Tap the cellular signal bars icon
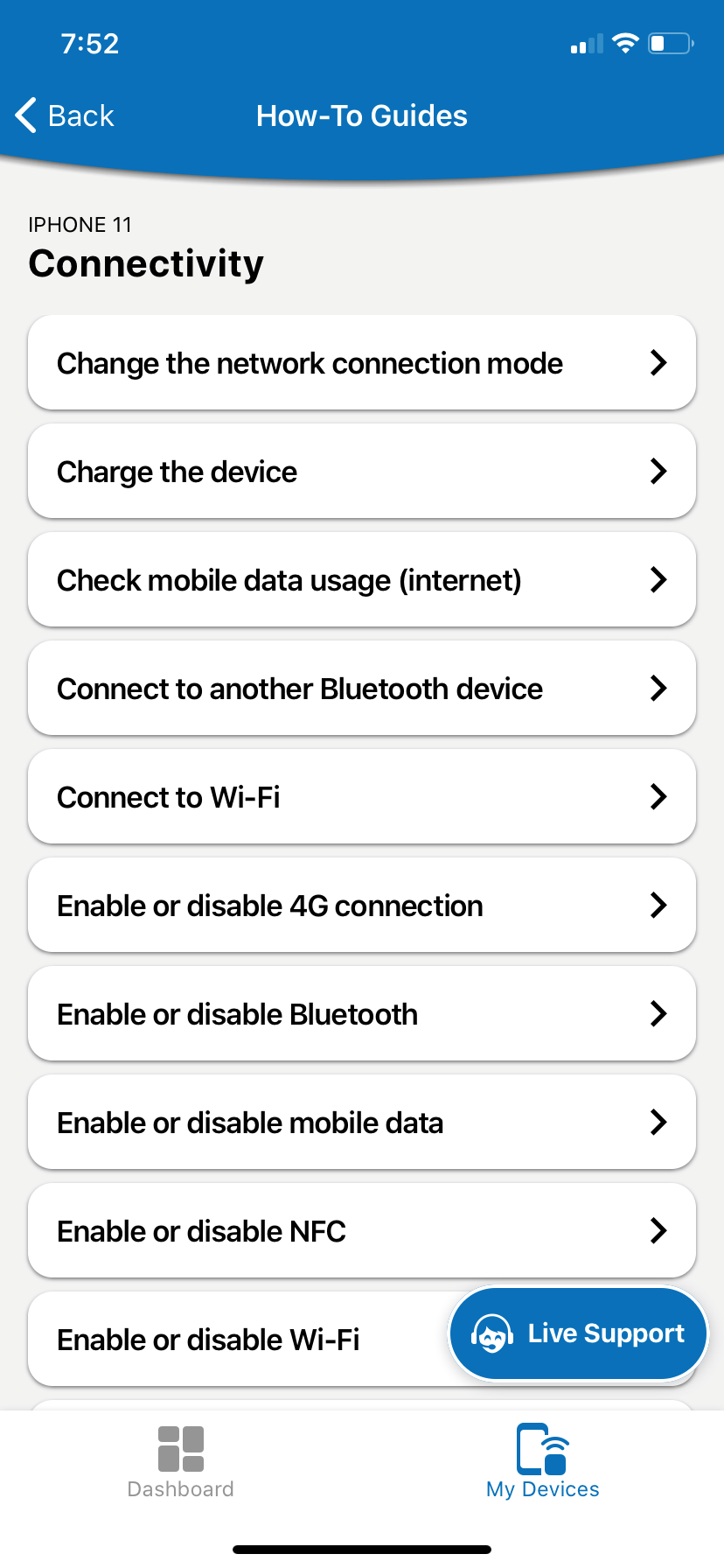Image resolution: width=724 pixels, height=1568 pixels. (587, 45)
